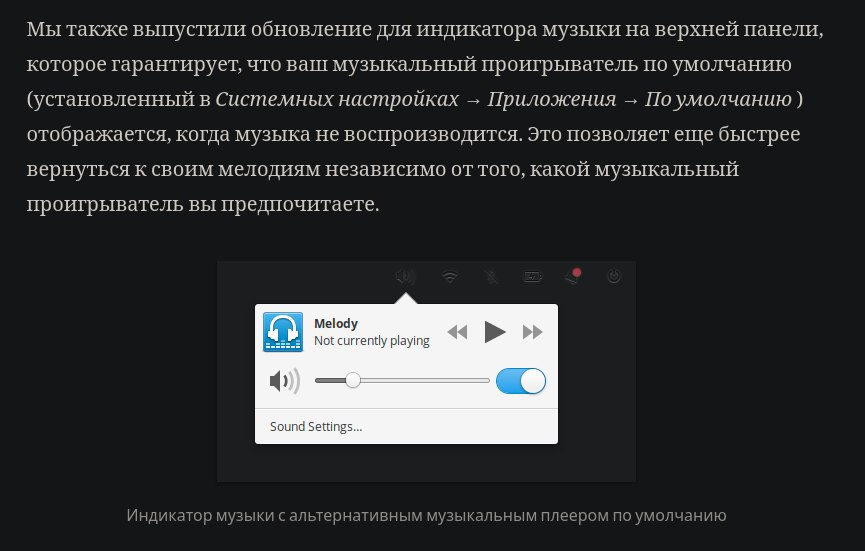Turn off the blue volume mute switch
The image size is (865, 551).
(521, 381)
